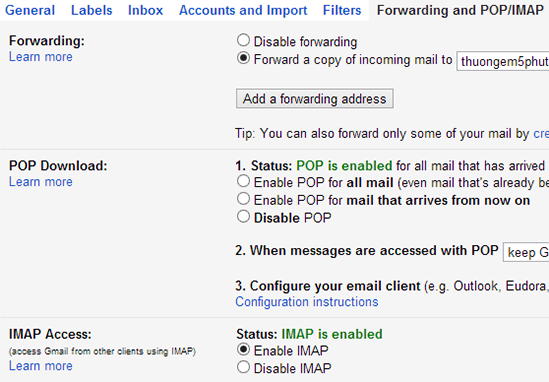Select Forwarding and POP/IMAP tab
This screenshot has height=382, width=549.
click(460, 10)
